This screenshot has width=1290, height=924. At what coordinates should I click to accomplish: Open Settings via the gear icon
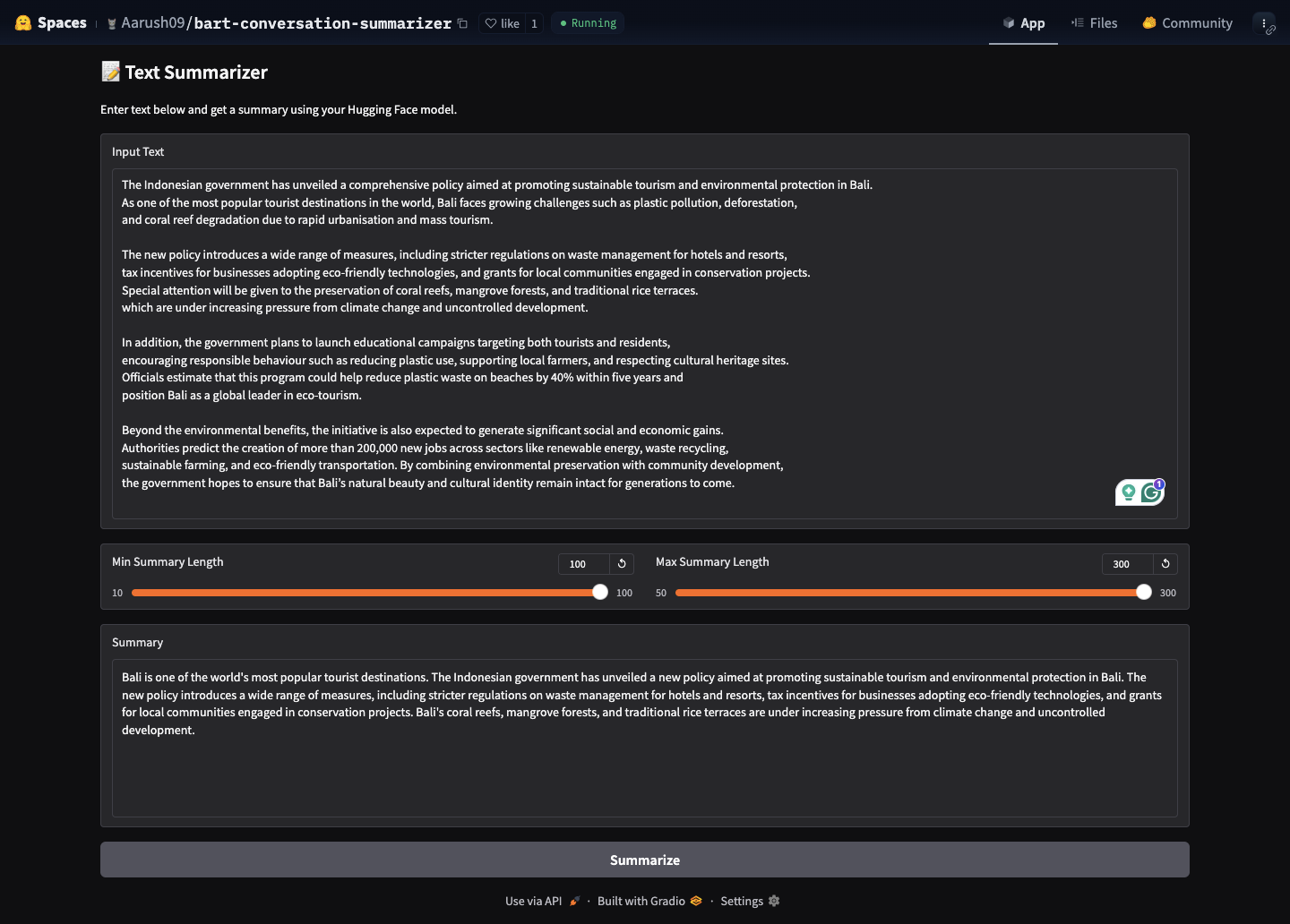[774, 901]
